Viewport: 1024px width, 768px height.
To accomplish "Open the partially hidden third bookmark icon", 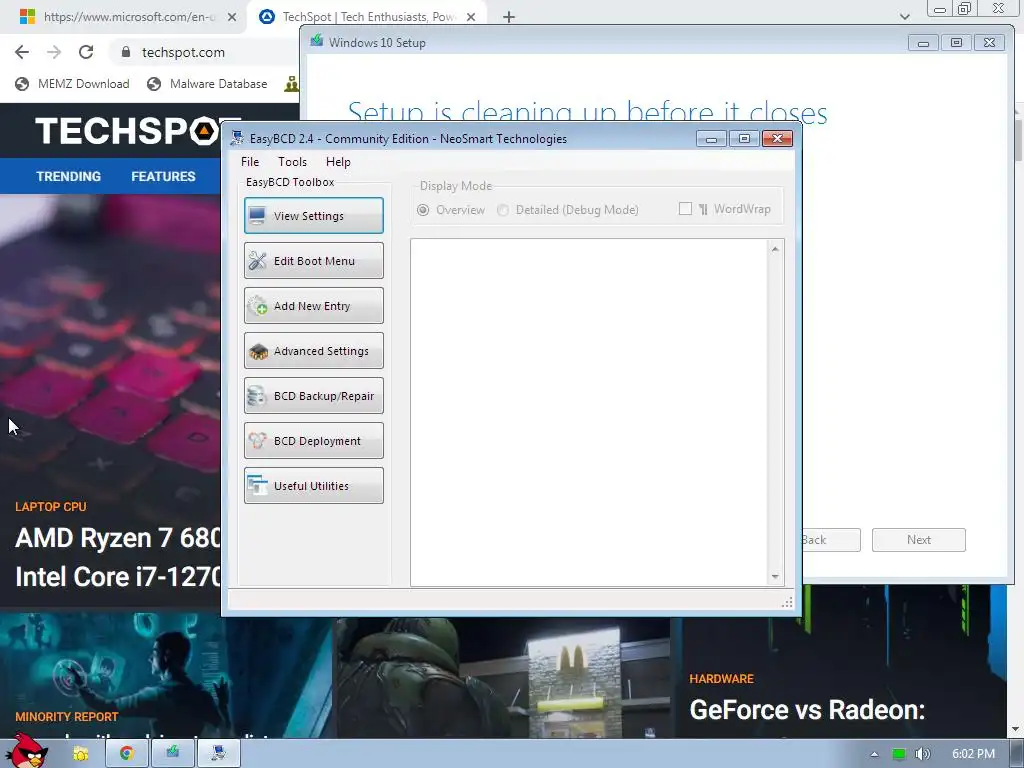I will tap(292, 84).
